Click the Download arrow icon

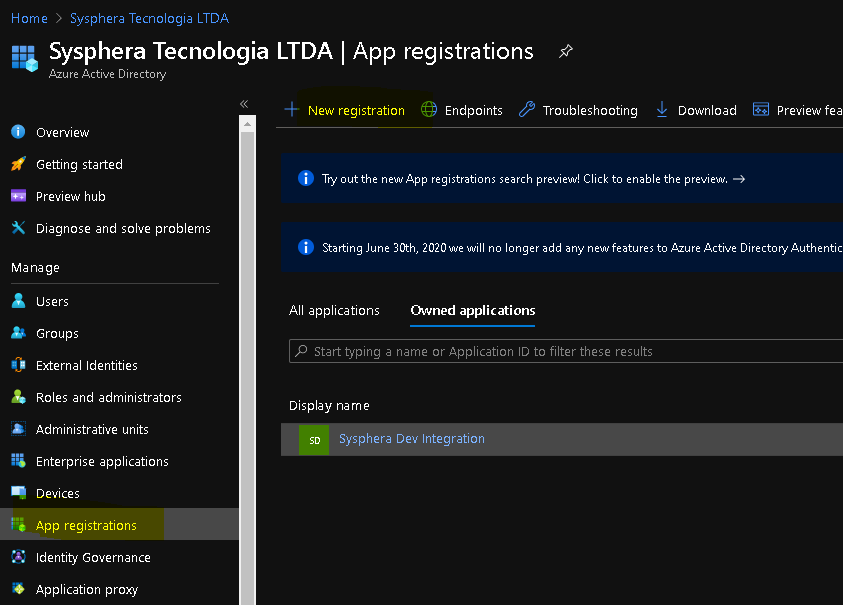pos(662,110)
